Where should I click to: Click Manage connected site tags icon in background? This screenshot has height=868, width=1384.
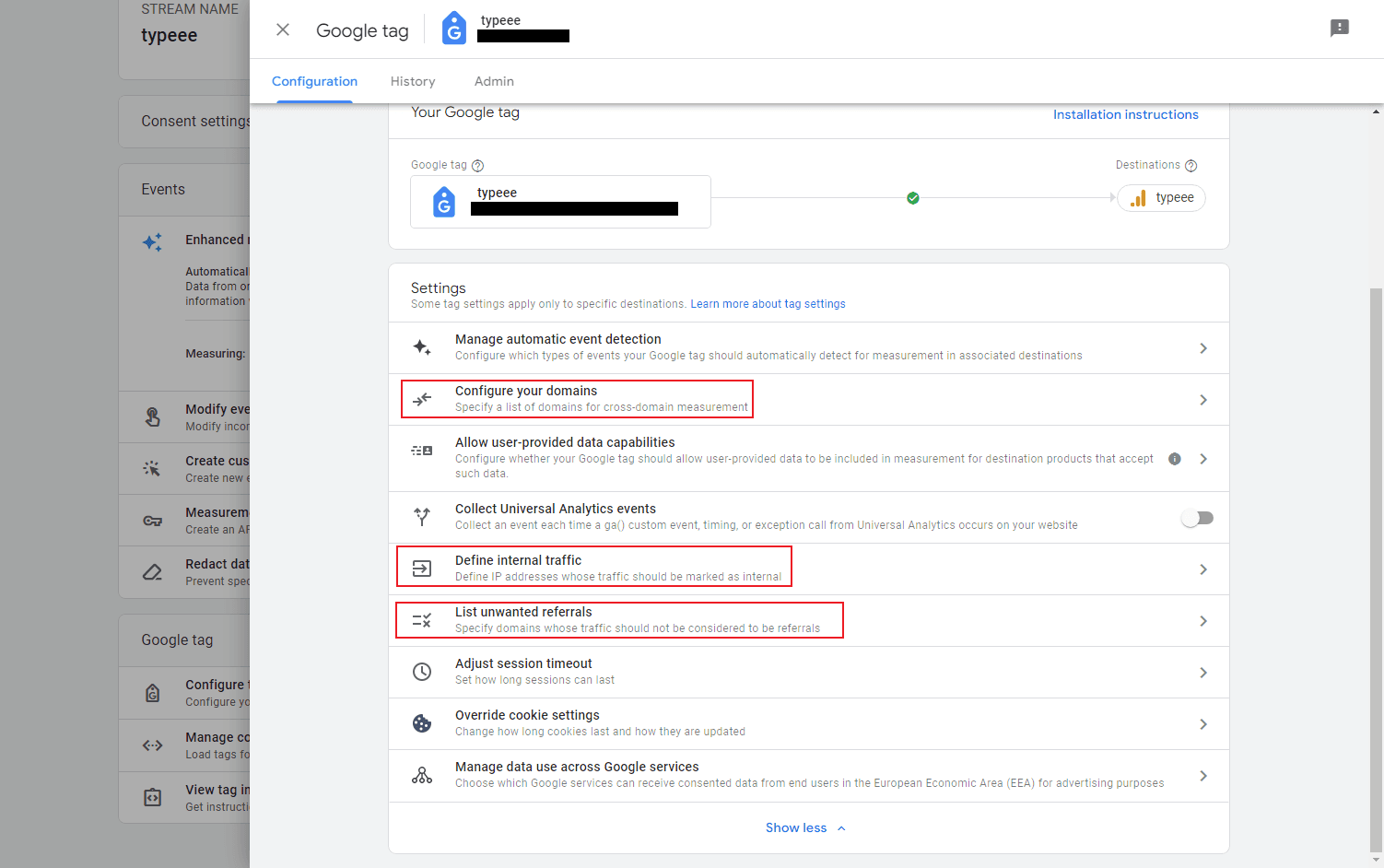pos(152,745)
